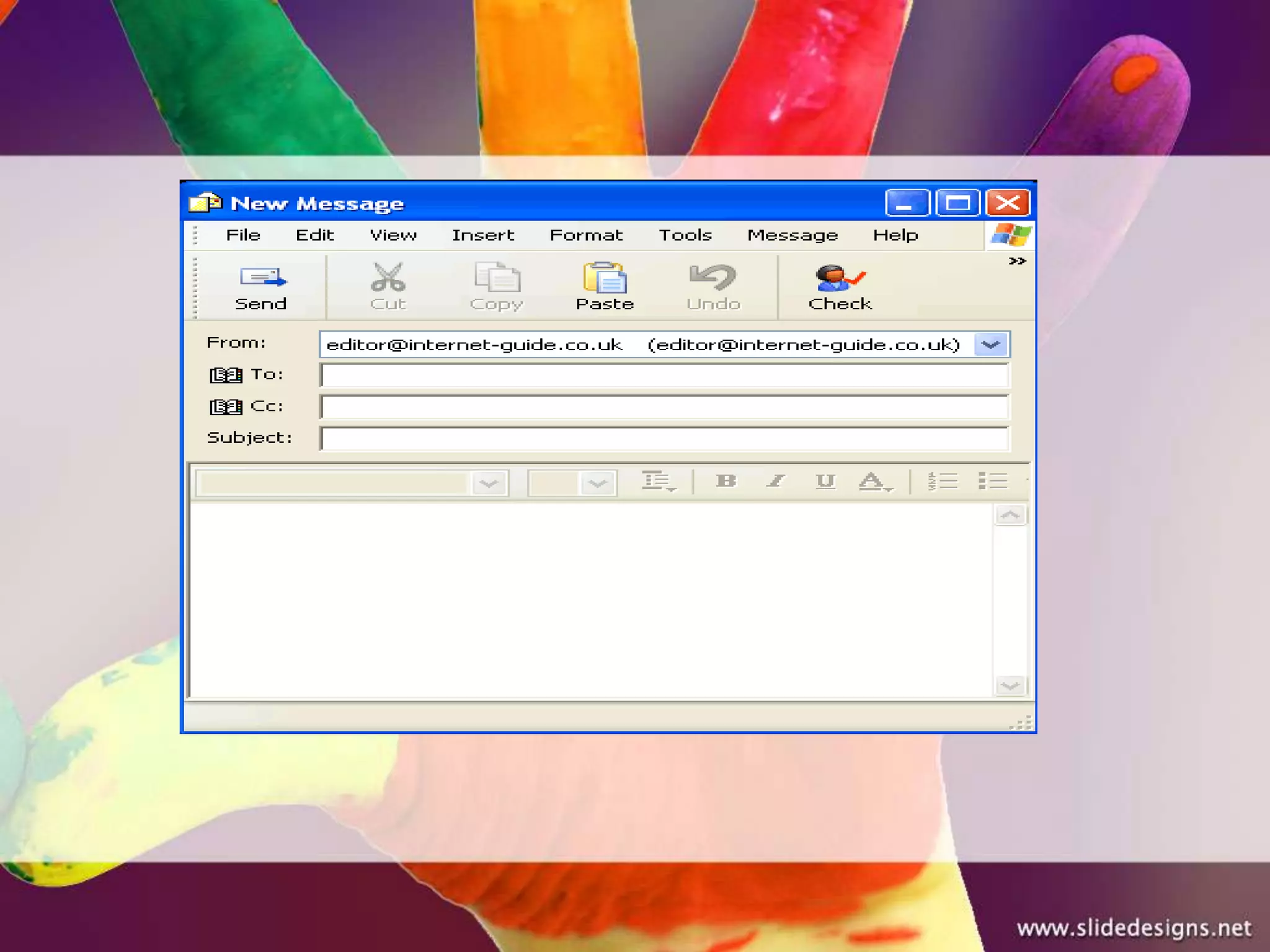
Task: Click the Send envelope icon
Action: tap(263, 277)
